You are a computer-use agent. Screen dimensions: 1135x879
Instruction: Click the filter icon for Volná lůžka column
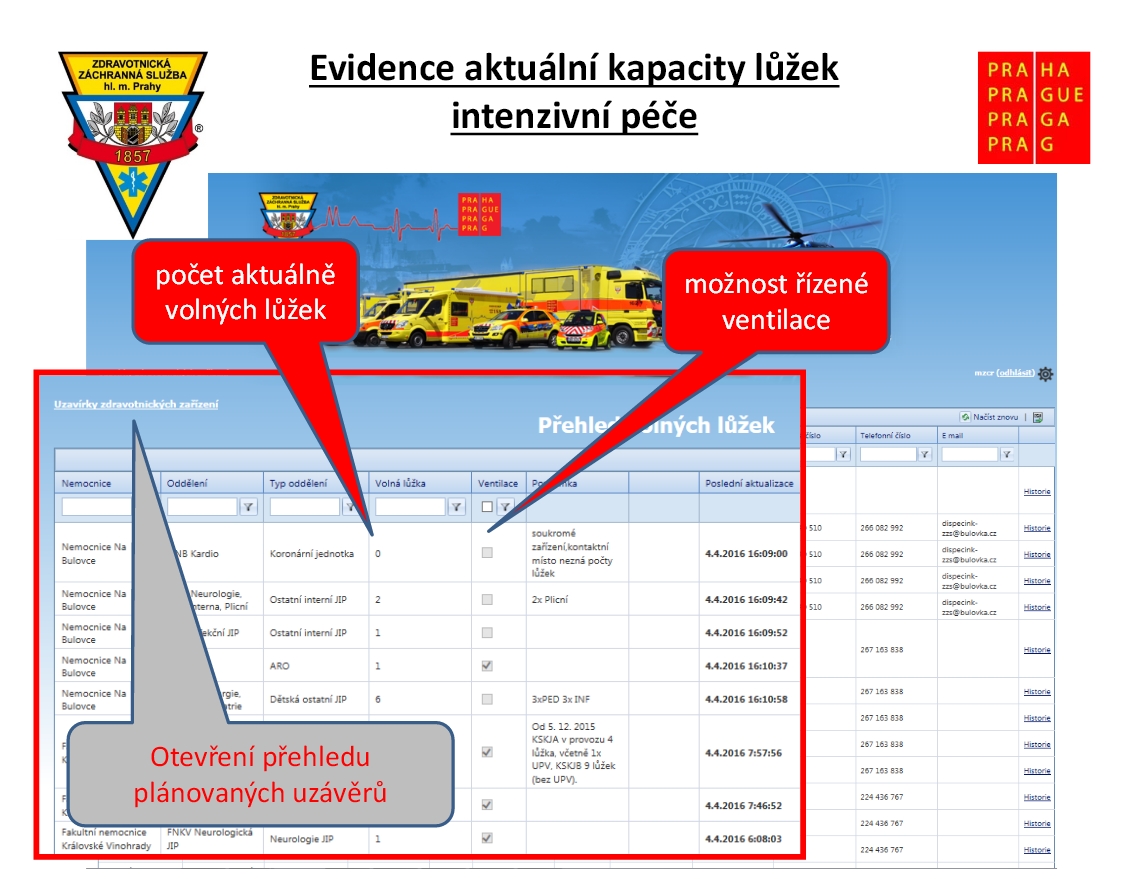[456, 507]
